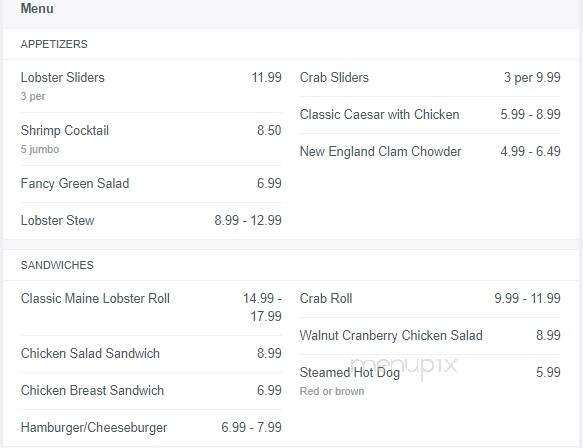The image size is (583, 448).
Task: Open Crab Sliders menu item
Action: pos(334,77)
